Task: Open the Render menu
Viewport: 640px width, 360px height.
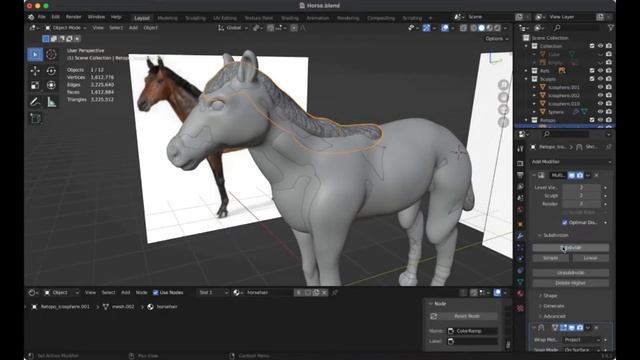Action: point(73,17)
